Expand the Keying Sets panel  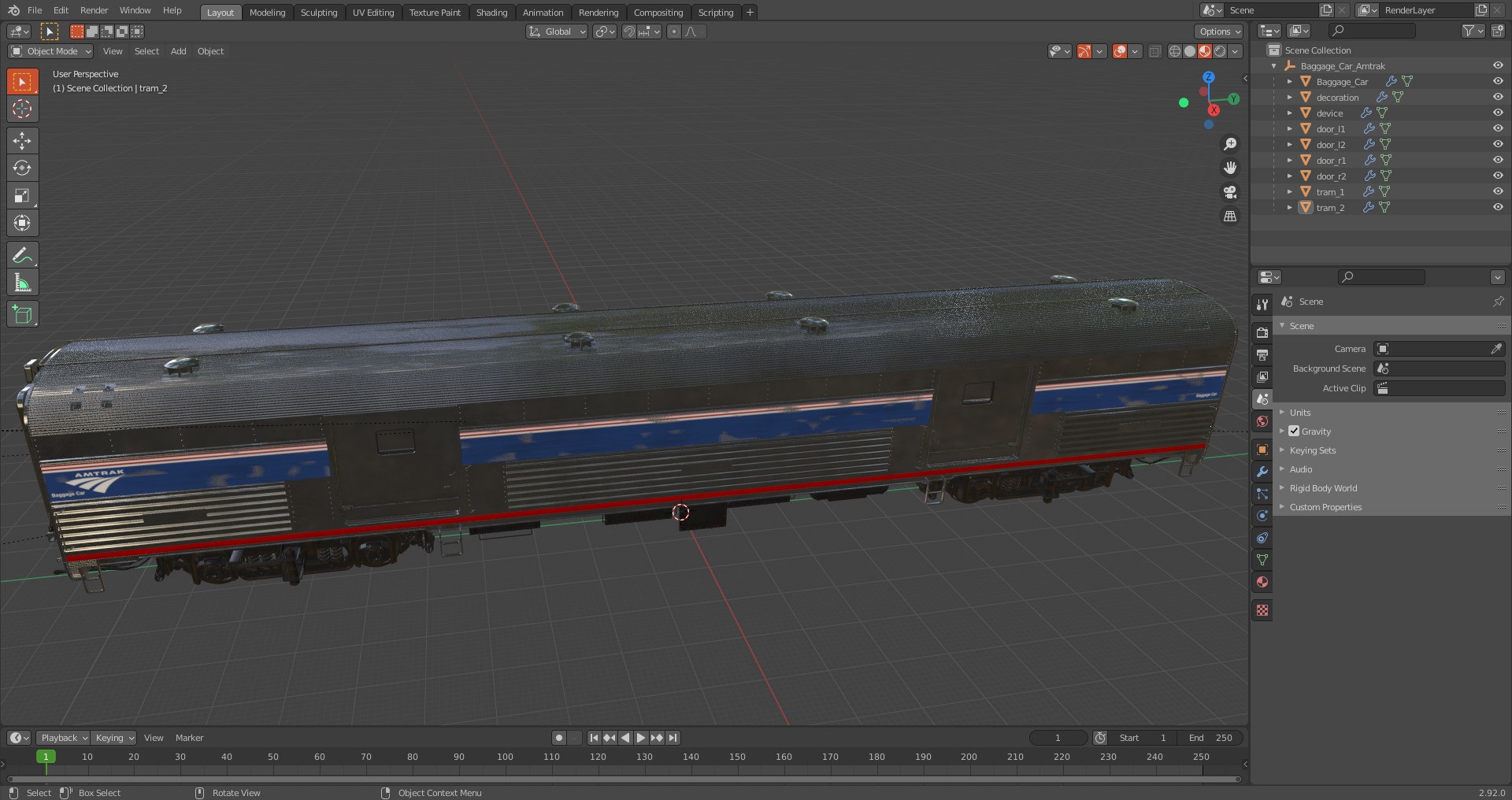tap(1313, 450)
